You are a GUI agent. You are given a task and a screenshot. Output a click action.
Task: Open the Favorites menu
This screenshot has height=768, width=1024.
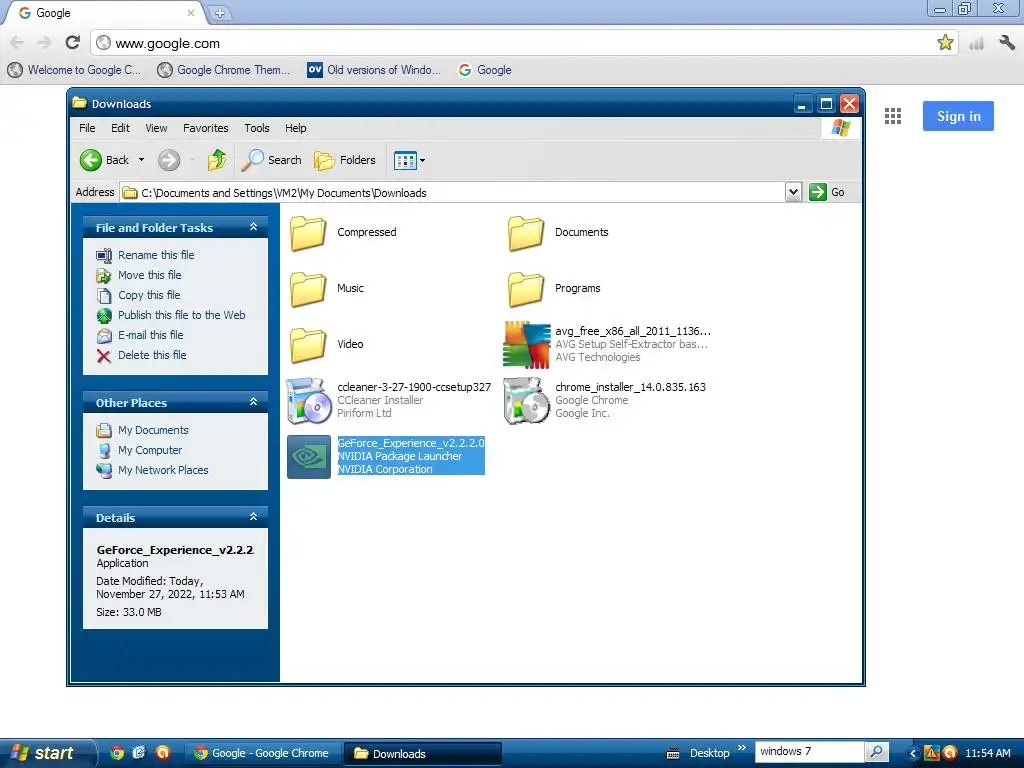tap(206, 128)
